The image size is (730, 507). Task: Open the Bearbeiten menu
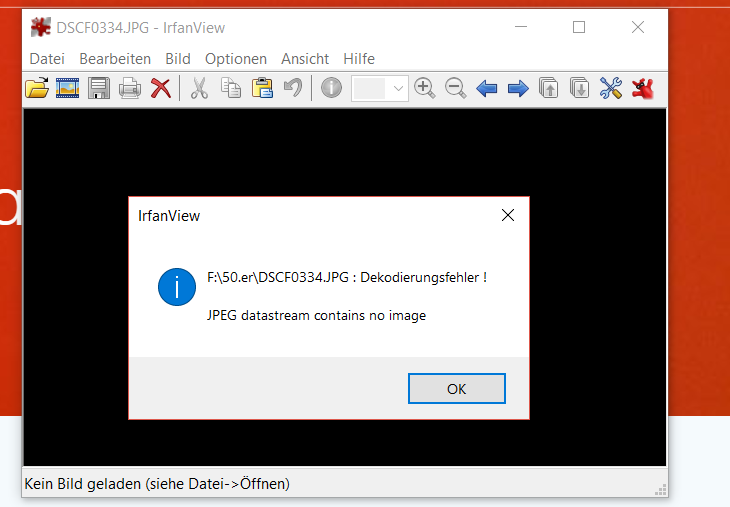pyautogui.click(x=115, y=59)
